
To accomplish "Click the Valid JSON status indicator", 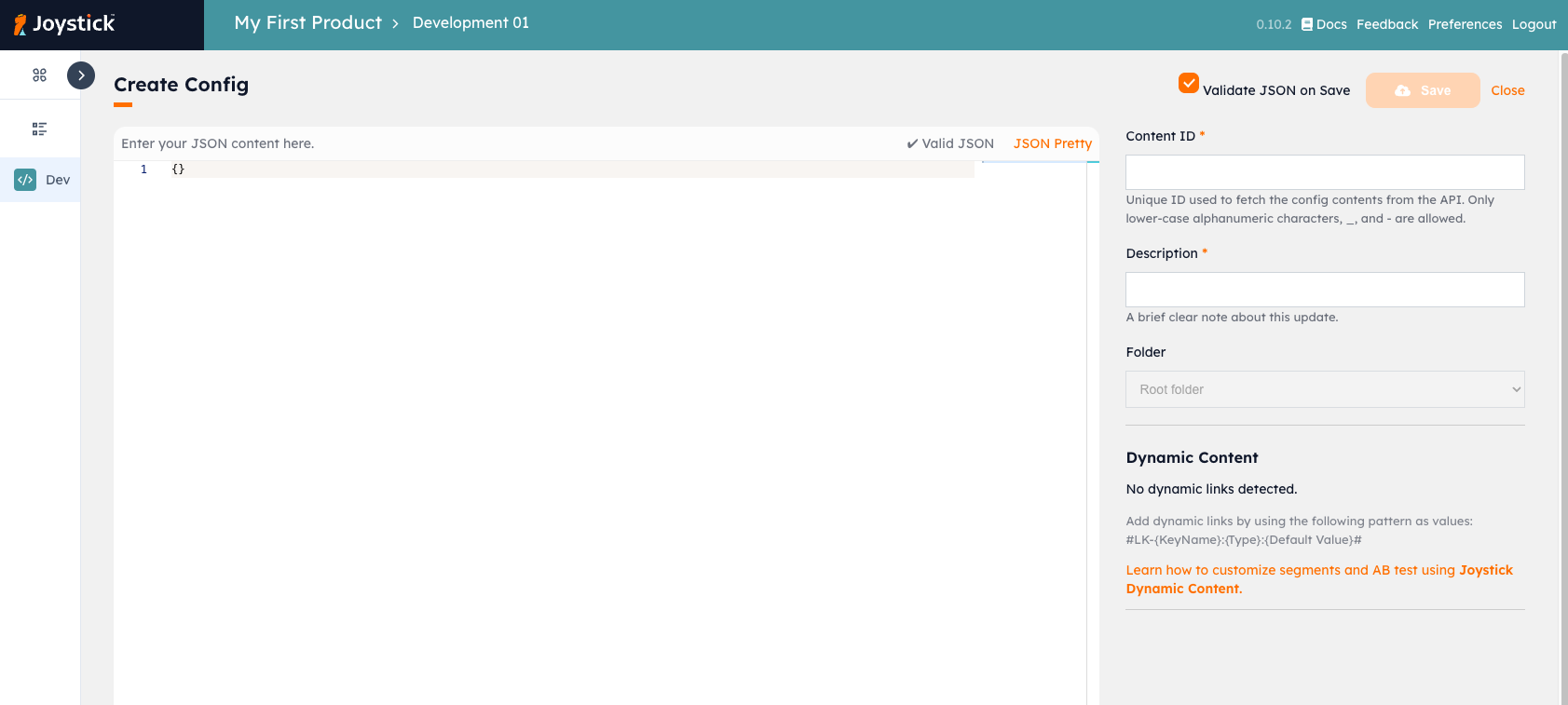I will click(x=950, y=143).
